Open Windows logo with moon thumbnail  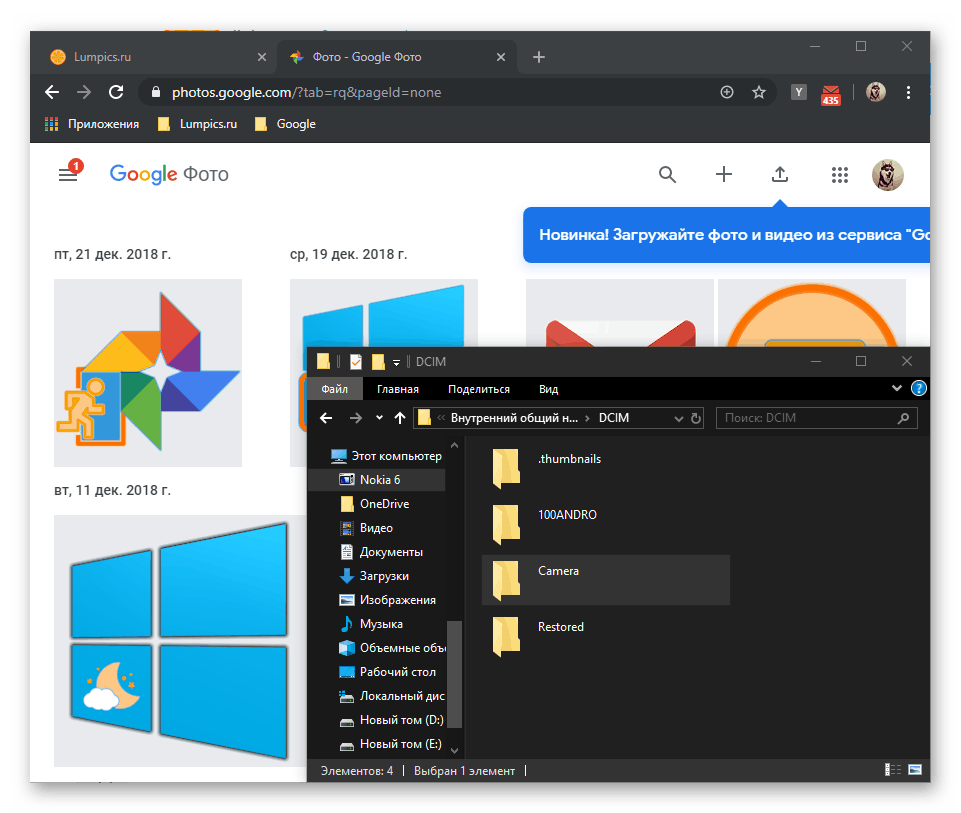point(180,641)
